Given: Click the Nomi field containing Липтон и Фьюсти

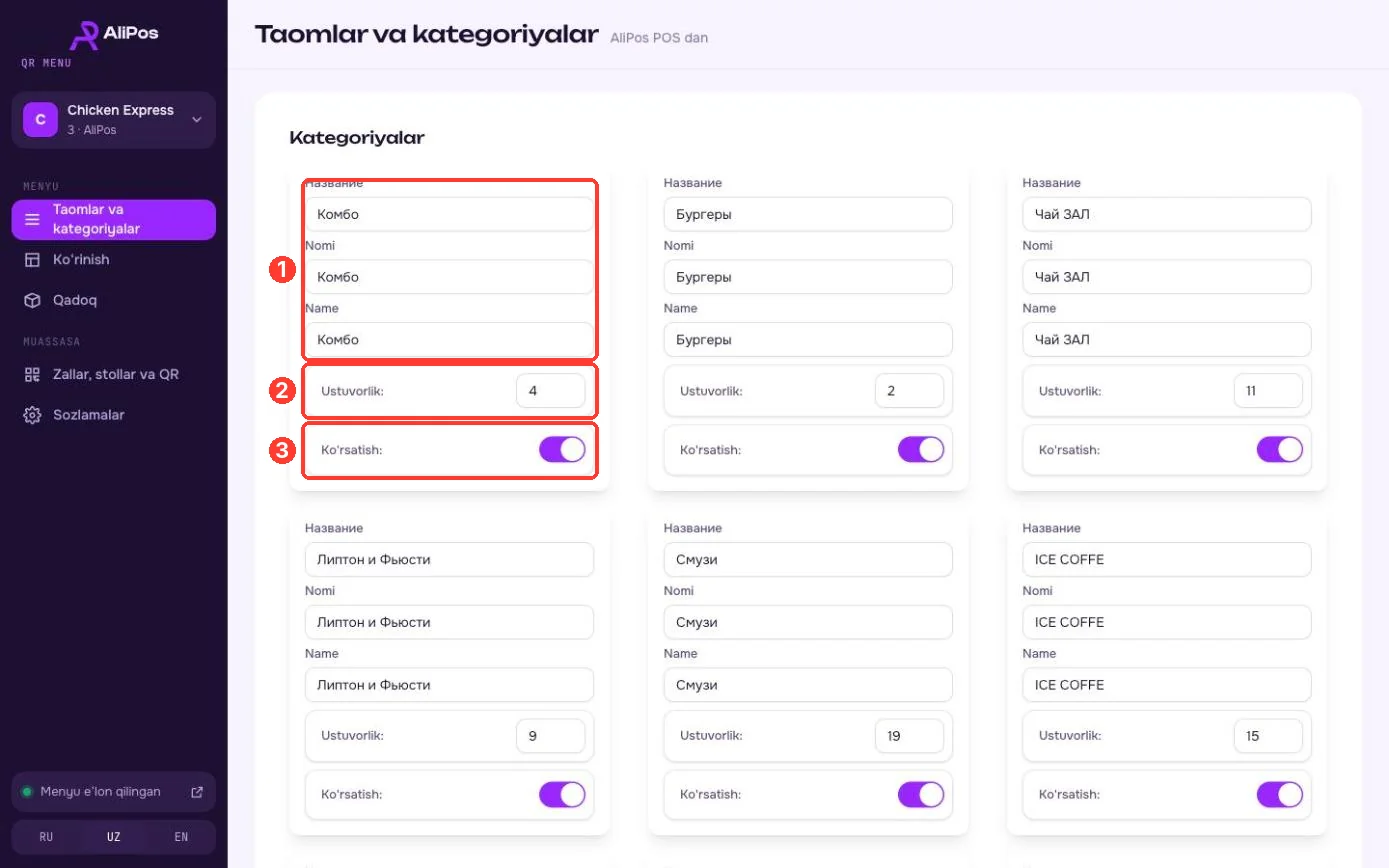Looking at the screenshot, I should pos(449,622).
